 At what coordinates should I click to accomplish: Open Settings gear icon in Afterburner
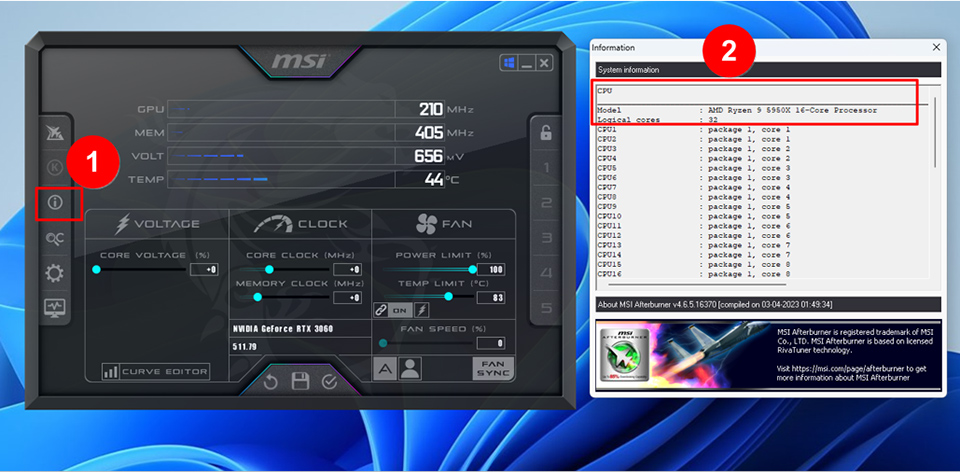pos(55,273)
